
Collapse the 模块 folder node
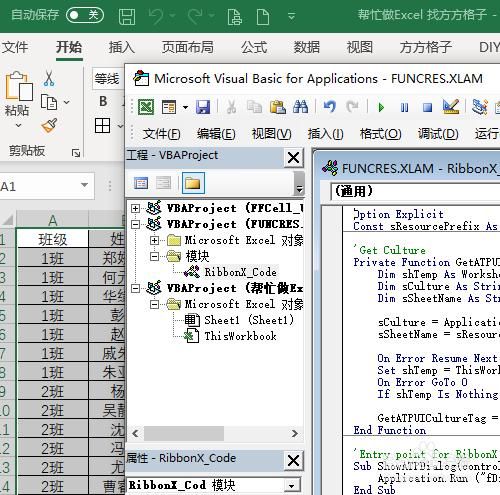point(154,256)
